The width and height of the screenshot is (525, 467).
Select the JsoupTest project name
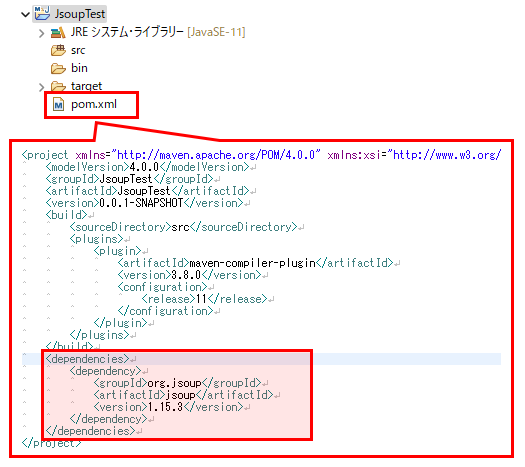coord(80,14)
